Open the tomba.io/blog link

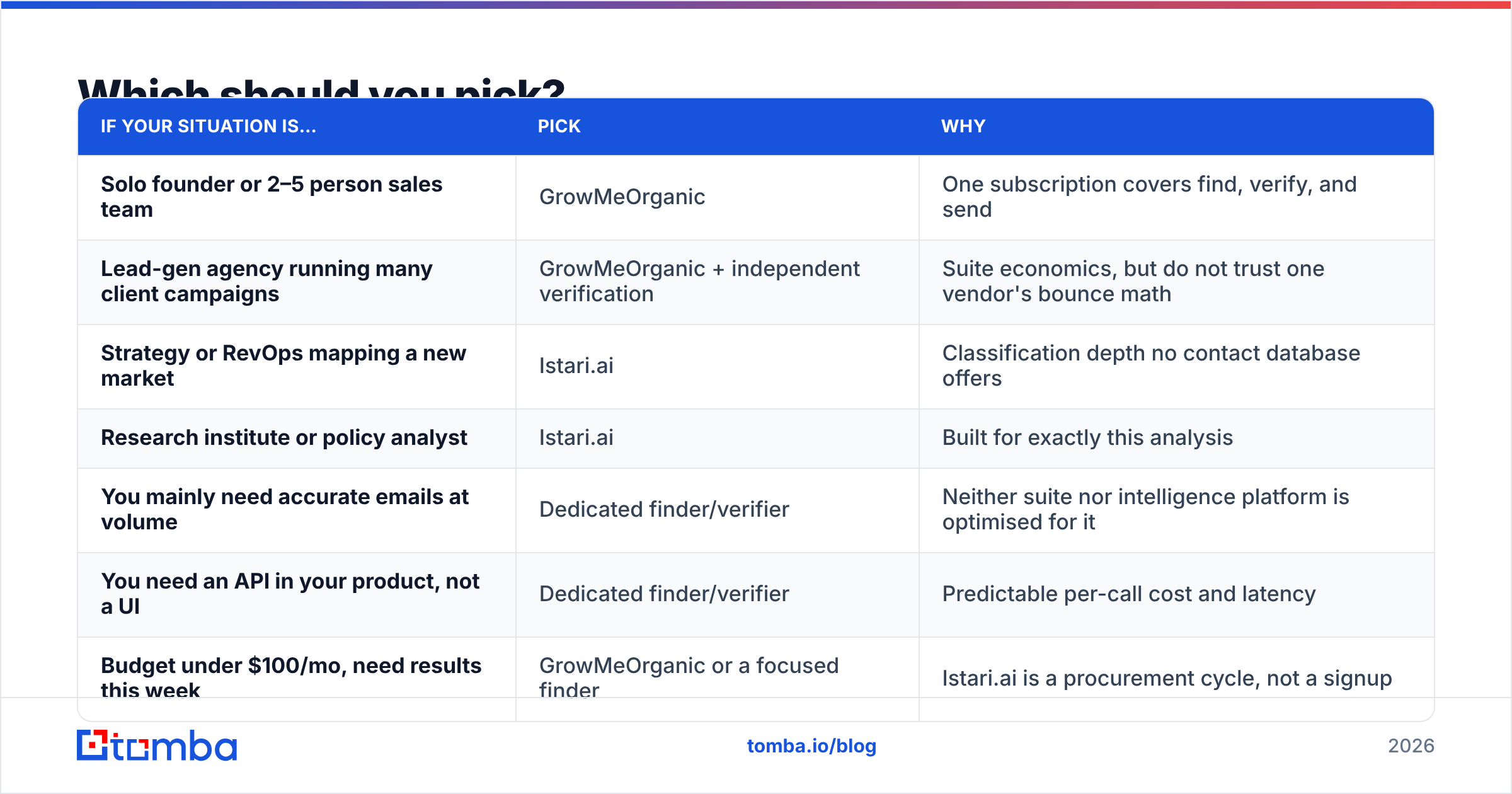click(811, 746)
